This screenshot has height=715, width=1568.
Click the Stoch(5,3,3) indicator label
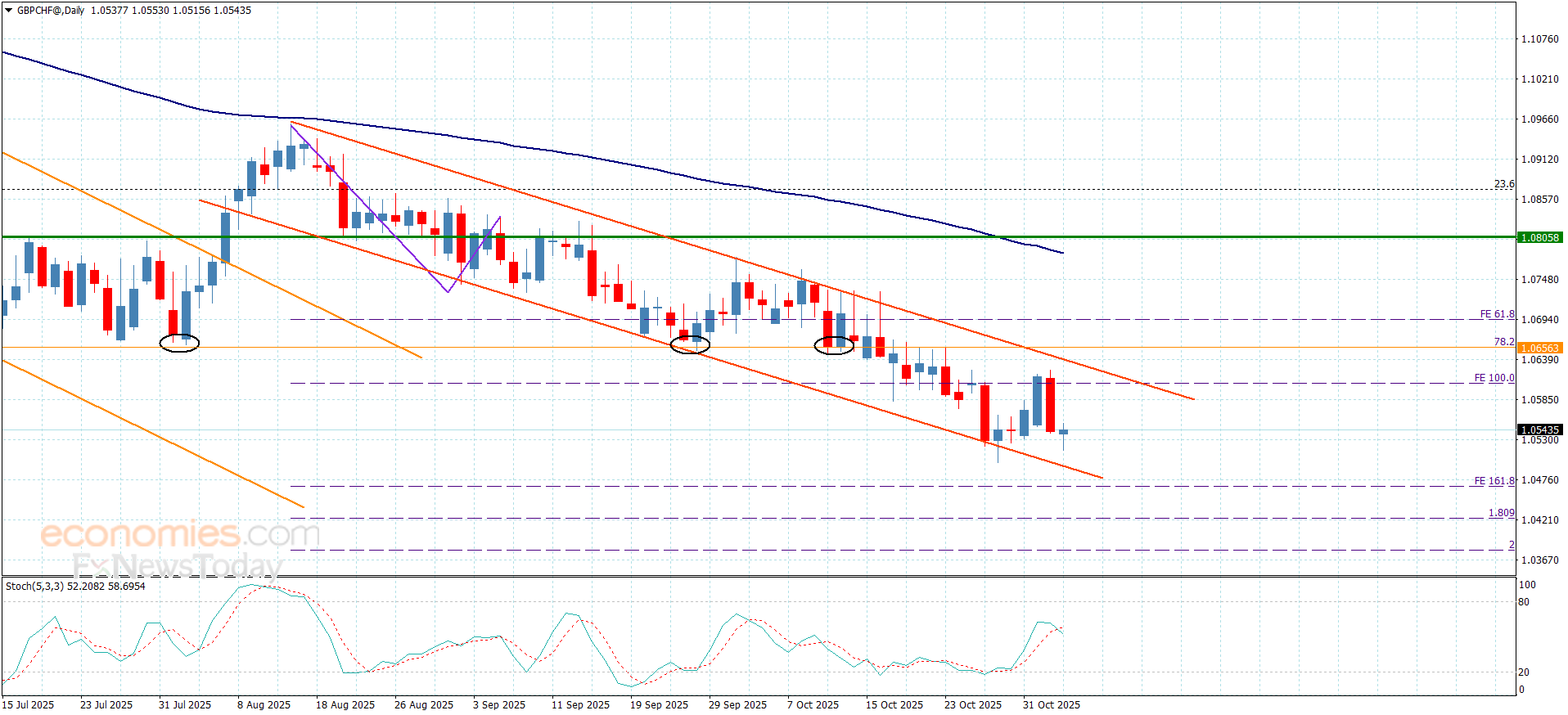coord(34,587)
